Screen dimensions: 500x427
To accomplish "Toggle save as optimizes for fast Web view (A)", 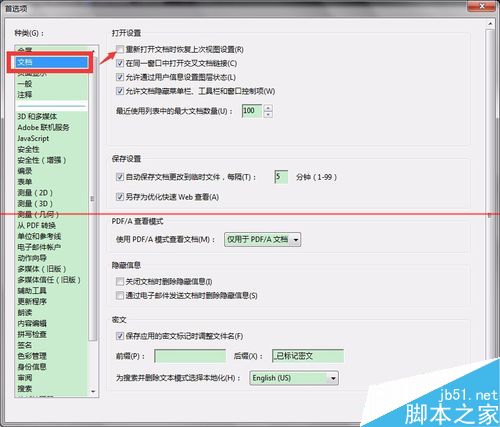I will click(120, 197).
